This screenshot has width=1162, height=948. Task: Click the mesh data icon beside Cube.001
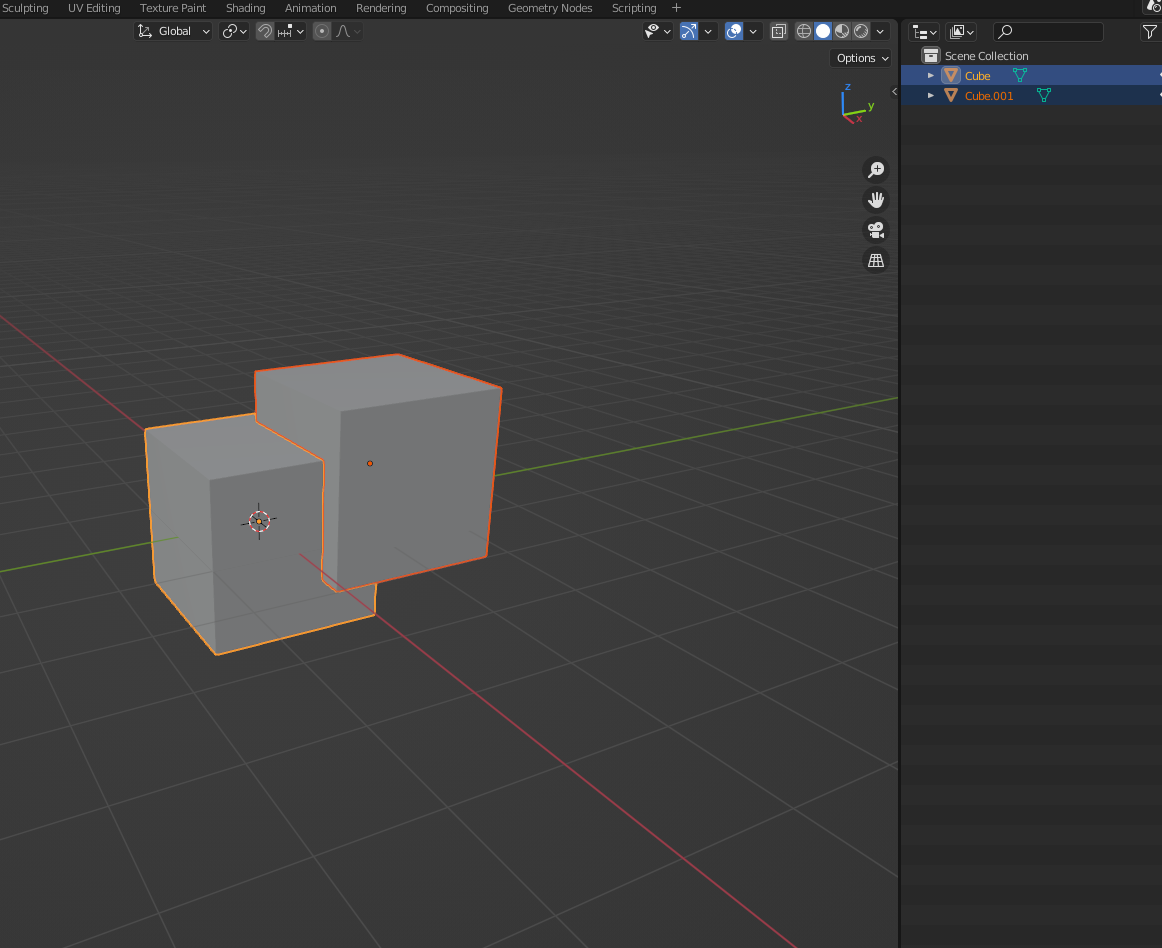click(x=1044, y=96)
